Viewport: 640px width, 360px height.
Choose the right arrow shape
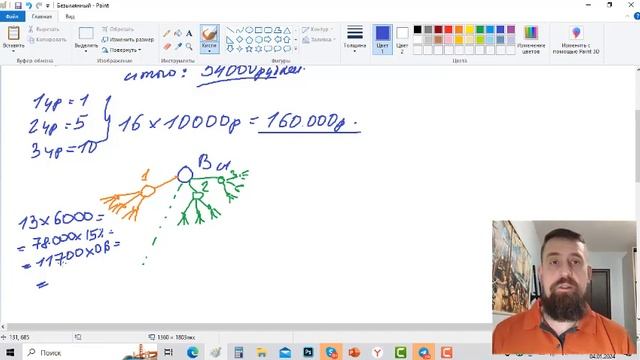(x=268, y=40)
